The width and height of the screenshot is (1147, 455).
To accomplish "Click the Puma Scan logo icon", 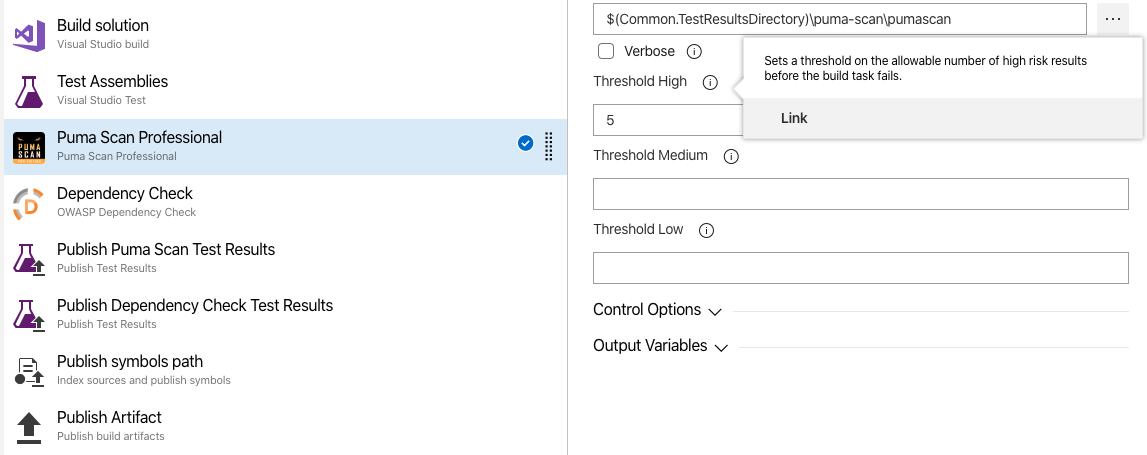I will 29,148.
